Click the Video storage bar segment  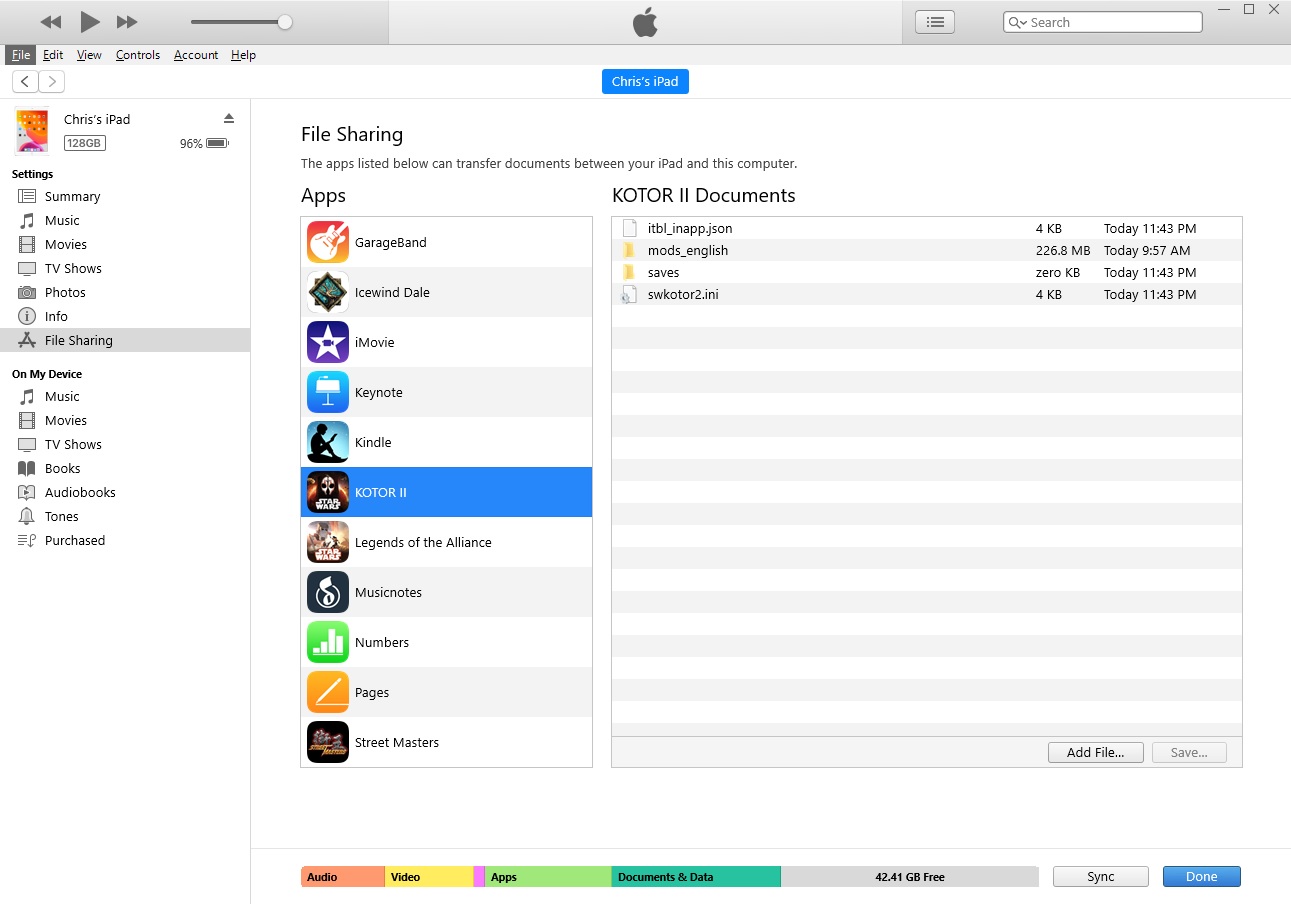[429, 877]
